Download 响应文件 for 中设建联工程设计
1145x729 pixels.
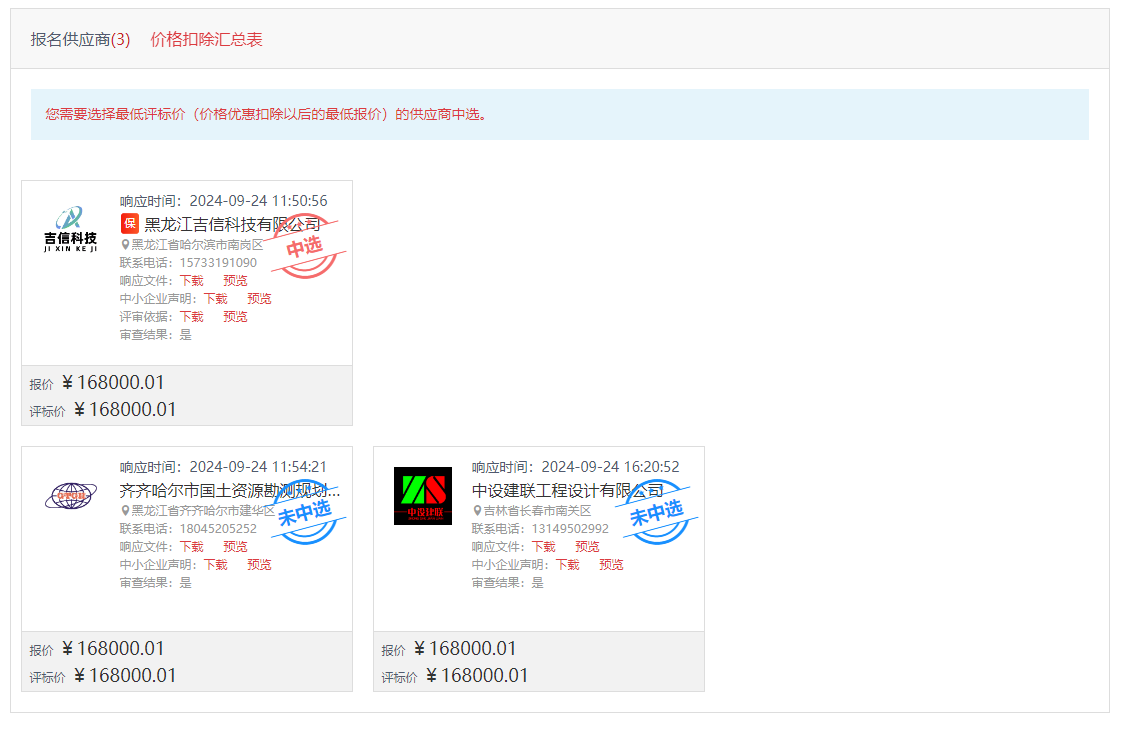coord(543,547)
